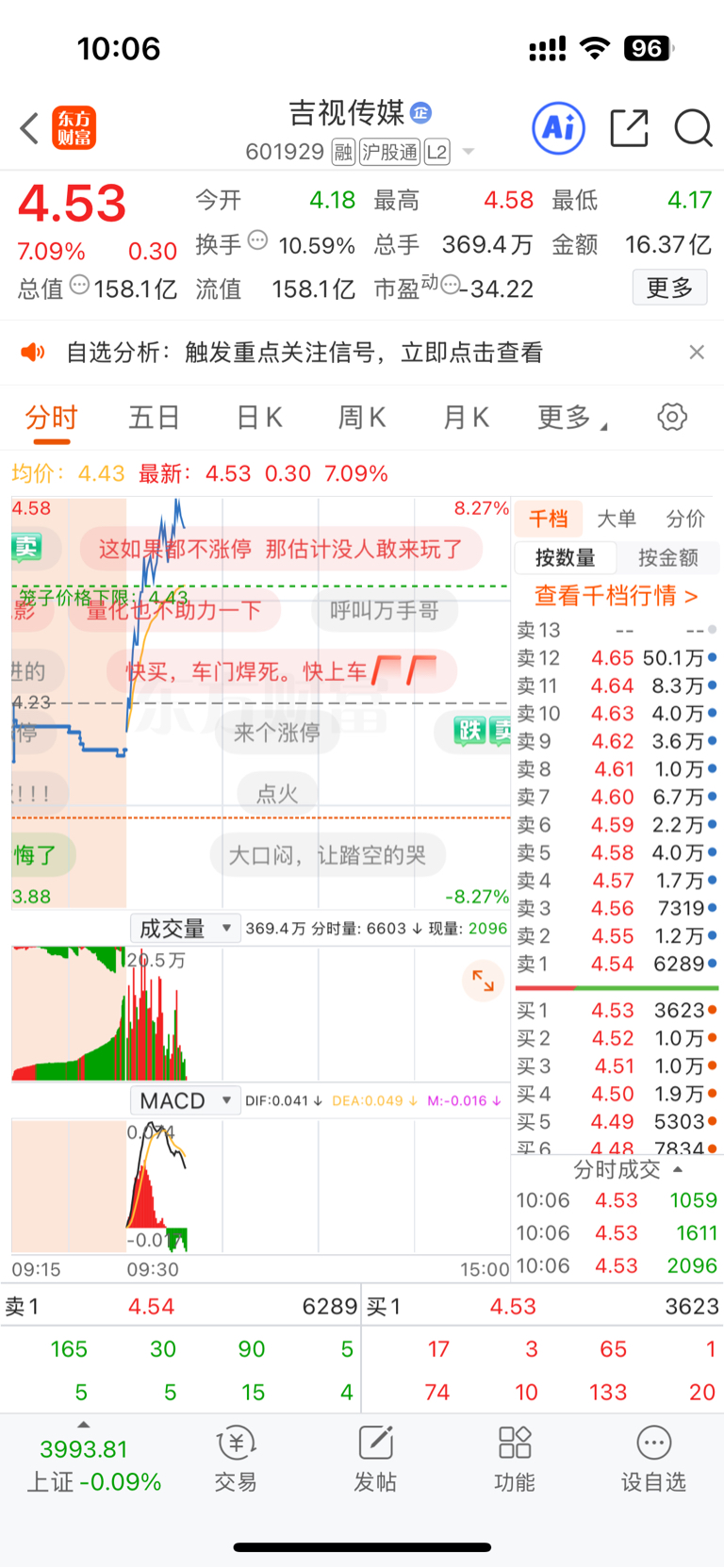
Task: Open the search magnifier icon
Action: tap(693, 128)
